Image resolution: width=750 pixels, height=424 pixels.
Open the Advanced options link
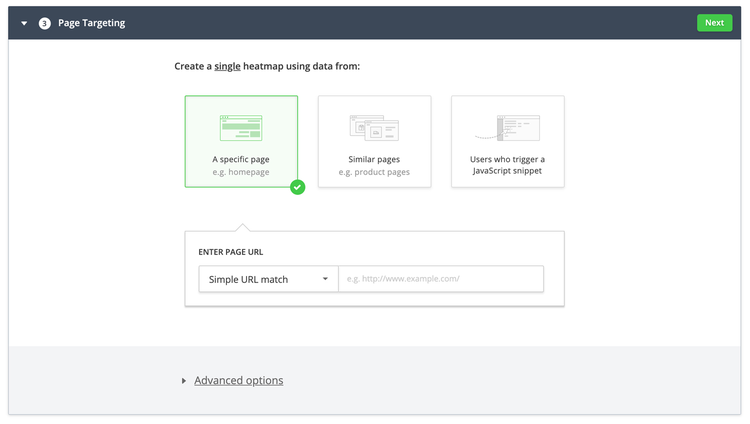[x=239, y=380]
